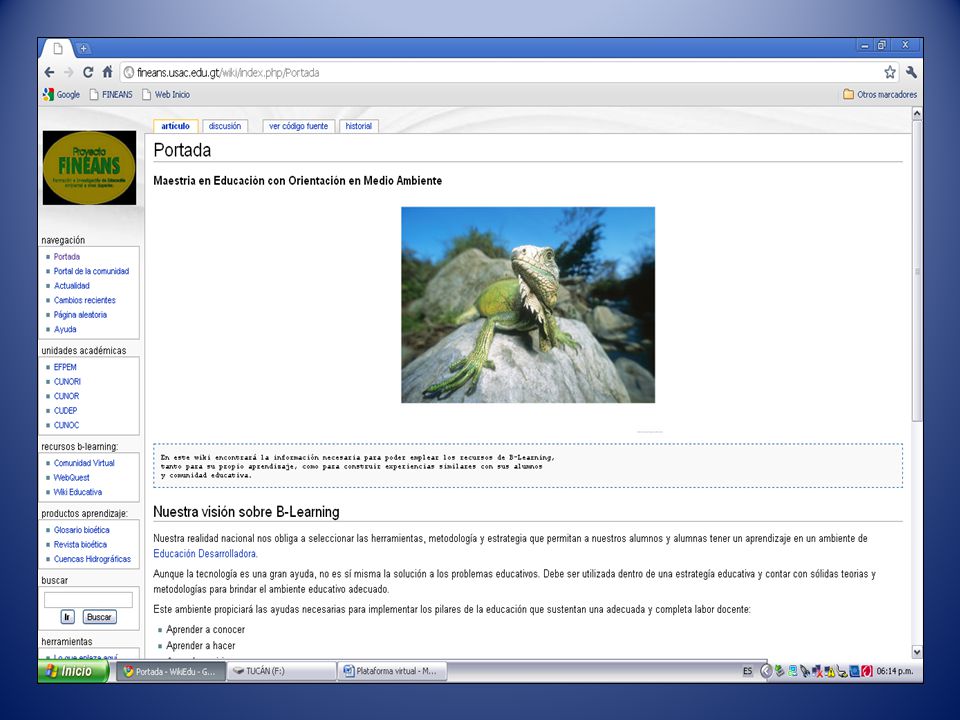Image resolution: width=960 pixels, height=720 pixels.
Task: Click the Buscar button
Action: click(99, 617)
